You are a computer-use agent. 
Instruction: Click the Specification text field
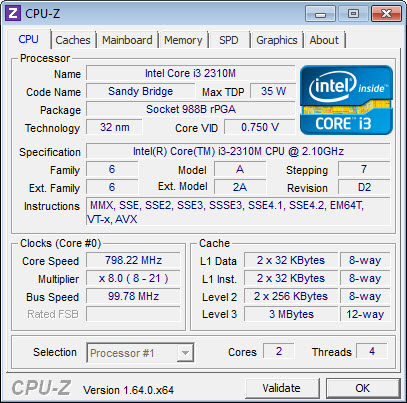(238, 151)
